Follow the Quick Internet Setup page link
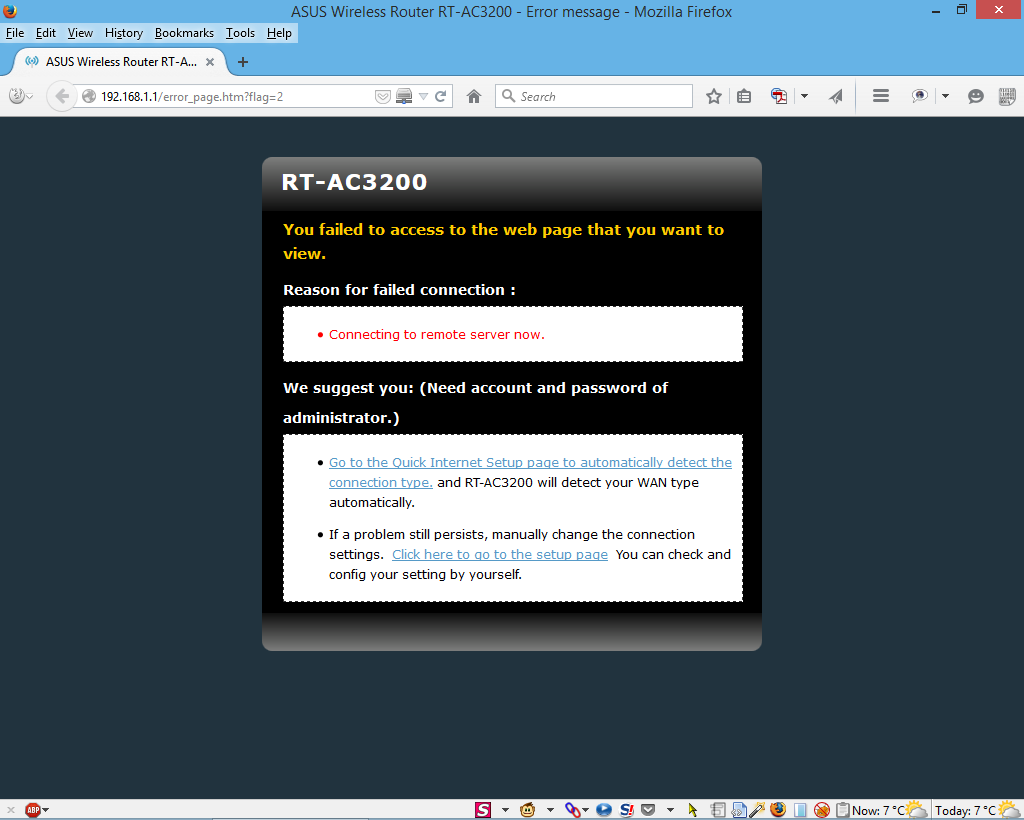 (x=530, y=472)
